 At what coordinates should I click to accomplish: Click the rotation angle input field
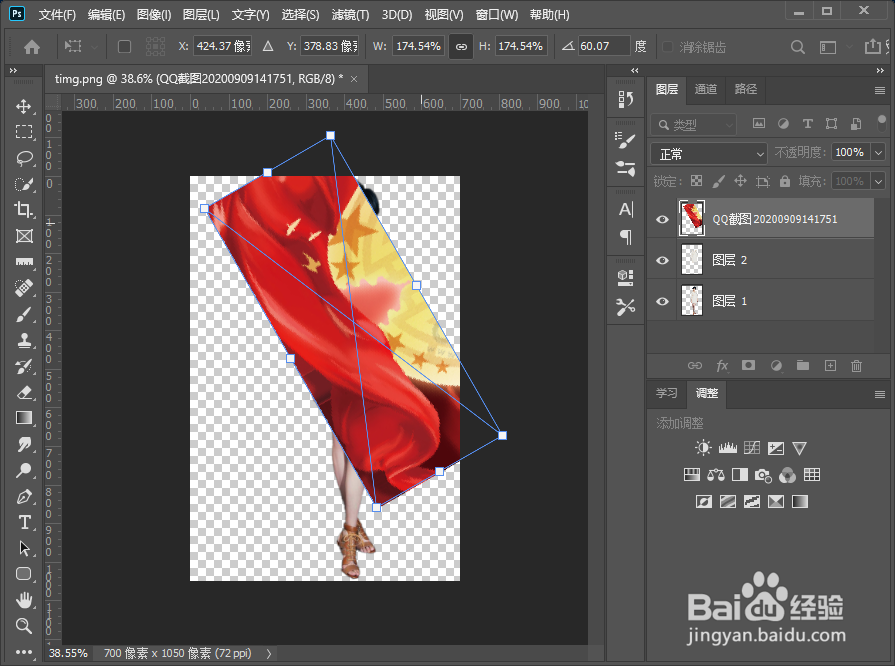coord(604,46)
